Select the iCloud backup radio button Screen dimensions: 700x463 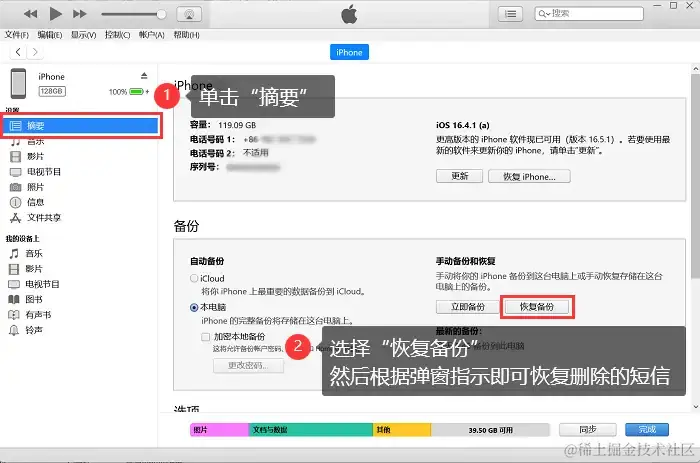point(194,278)
